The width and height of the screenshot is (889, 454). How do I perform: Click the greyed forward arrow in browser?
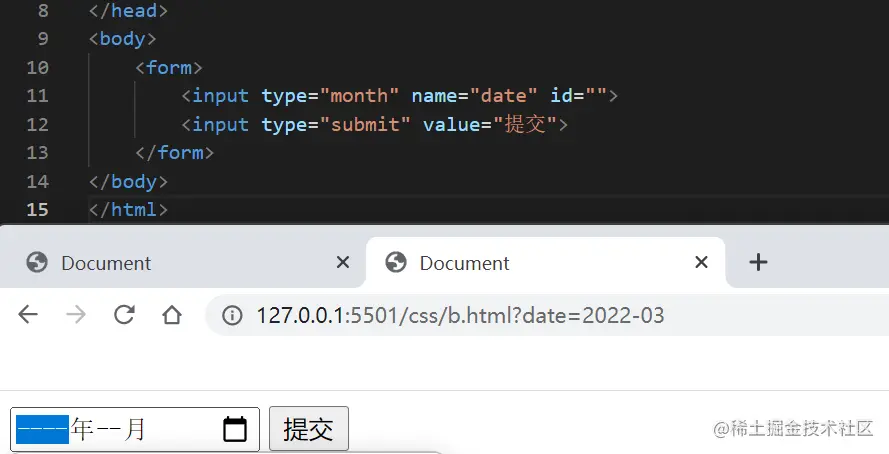pyautogui.click(x=76, y=314)
